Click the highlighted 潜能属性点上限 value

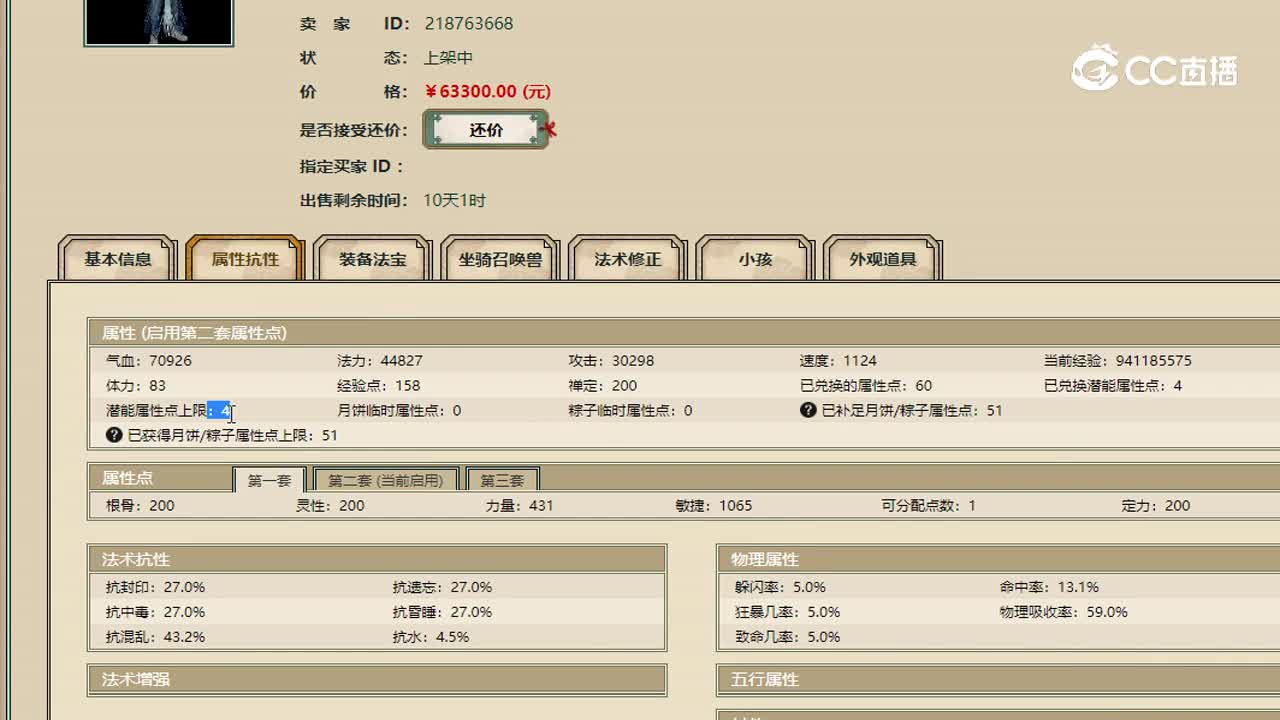point(220,410)
